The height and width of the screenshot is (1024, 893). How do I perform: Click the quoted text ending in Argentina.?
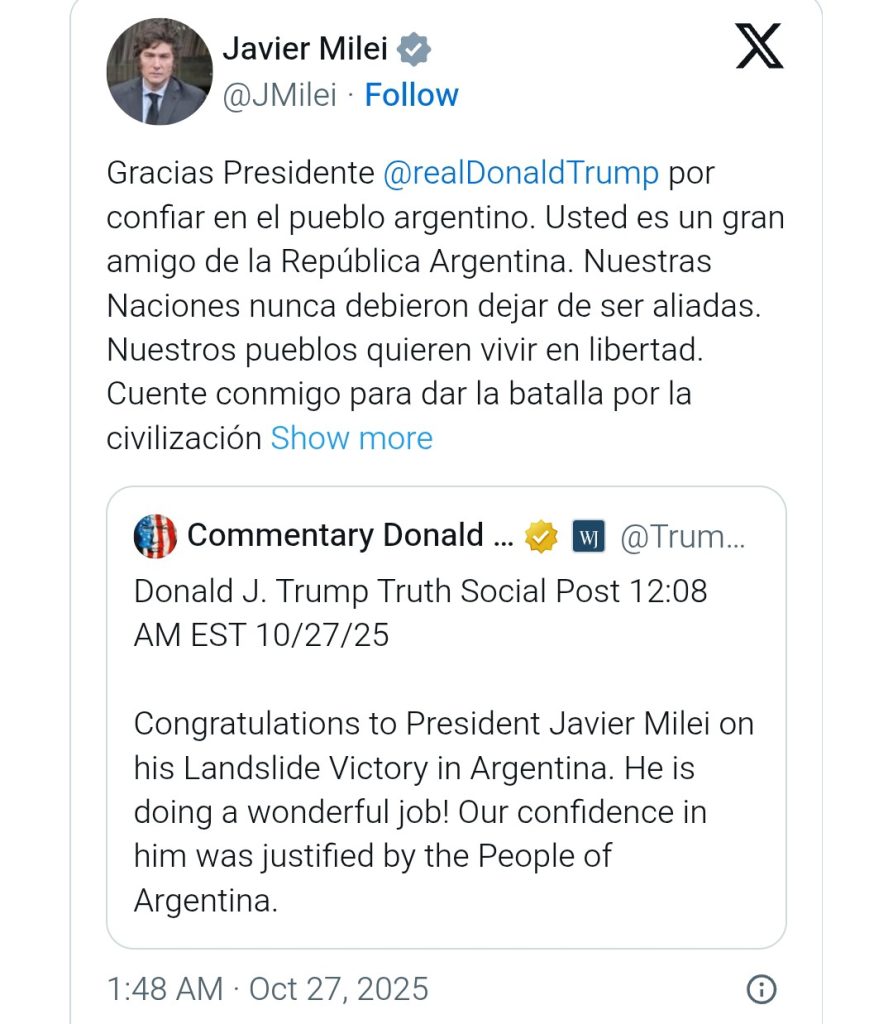coord(204,900)
